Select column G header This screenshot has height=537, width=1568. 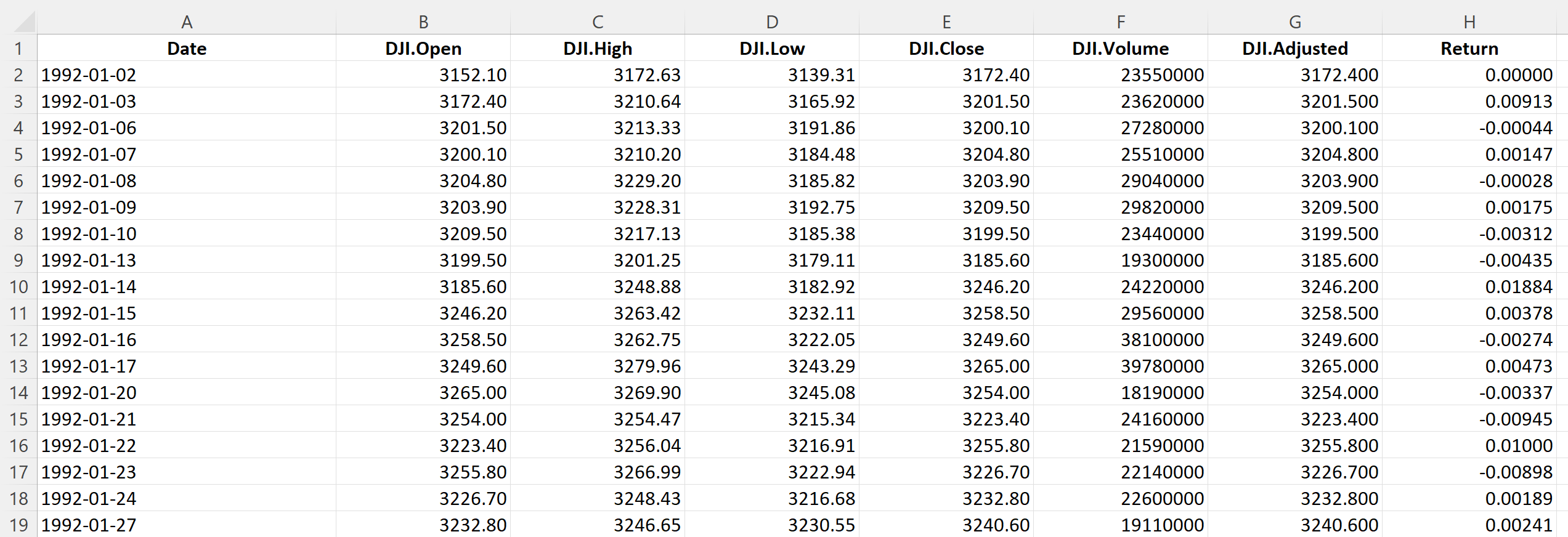tap(1295, 22)
